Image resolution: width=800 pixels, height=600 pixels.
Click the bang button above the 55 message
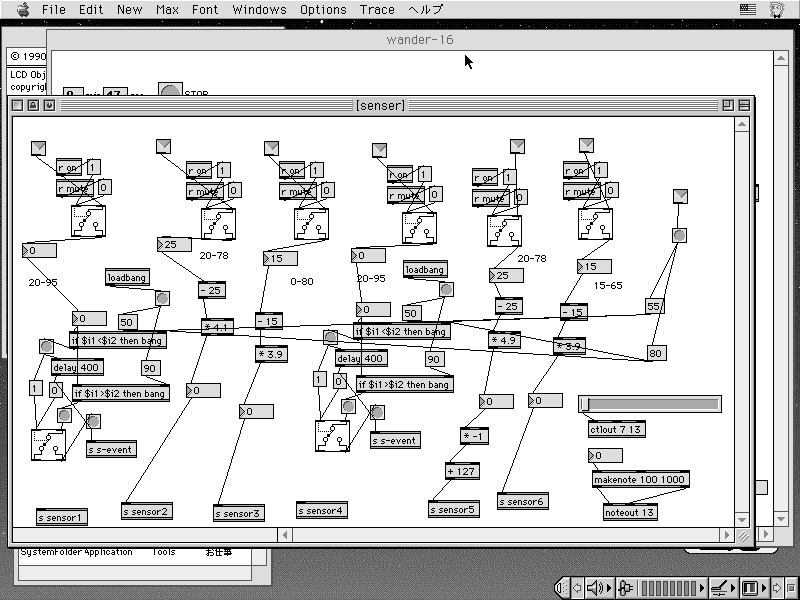coord(679,235)
